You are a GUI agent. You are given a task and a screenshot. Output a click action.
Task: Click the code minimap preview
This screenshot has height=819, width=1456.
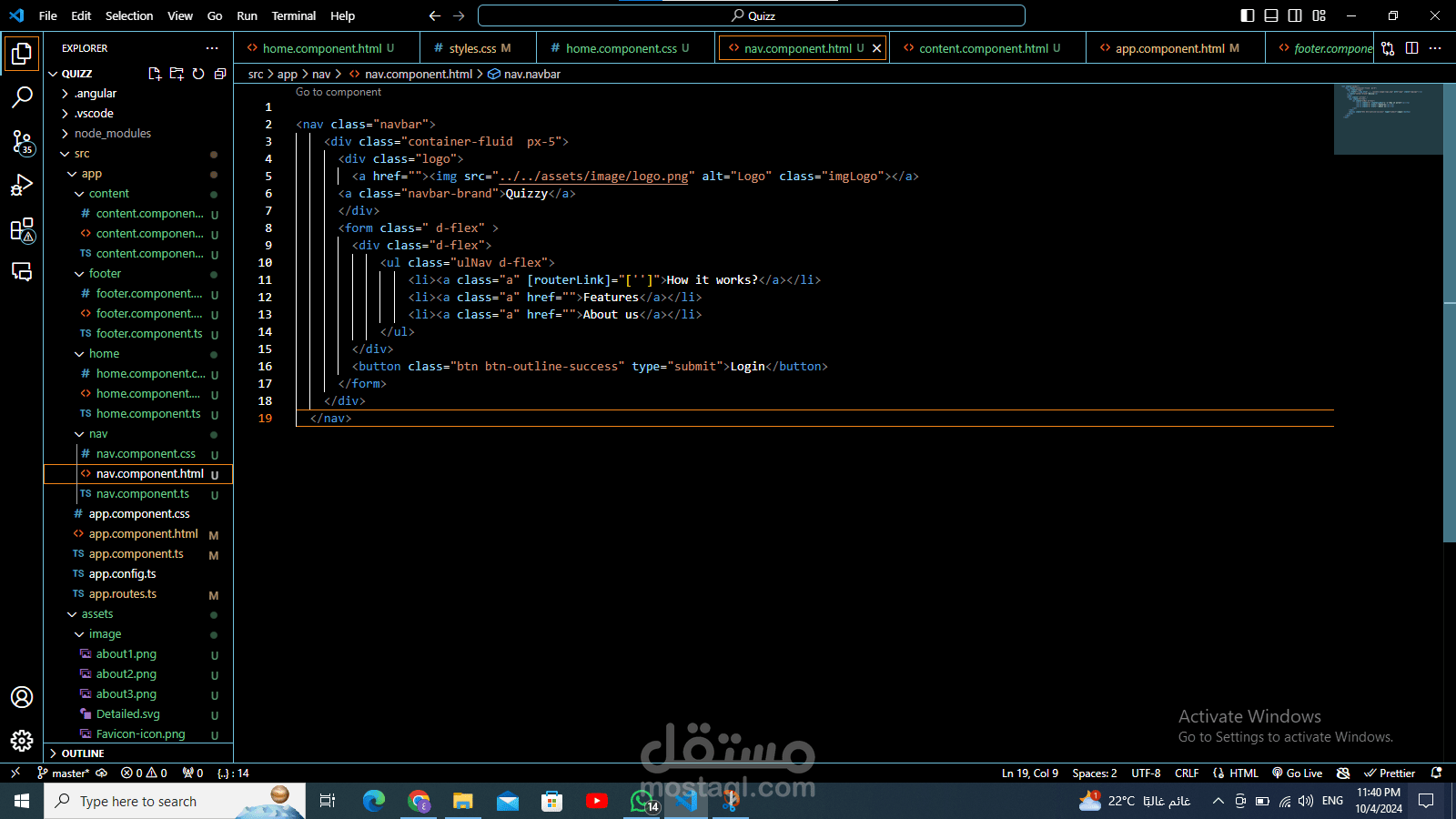(x=1388, y=118)
